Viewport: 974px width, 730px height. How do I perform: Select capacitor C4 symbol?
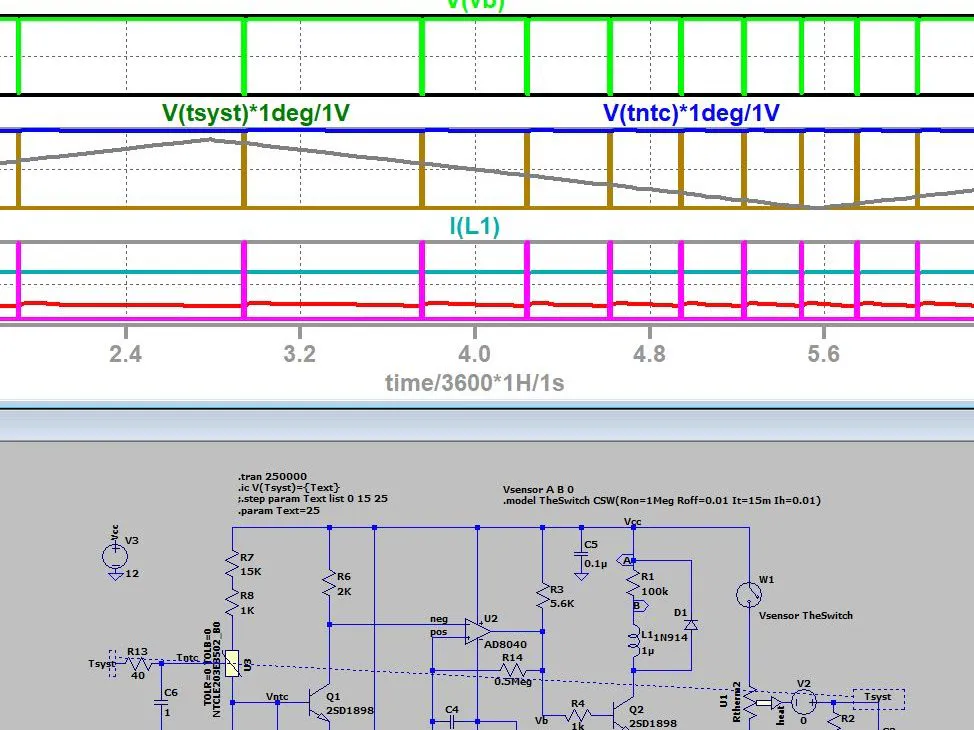click(452, 721)
